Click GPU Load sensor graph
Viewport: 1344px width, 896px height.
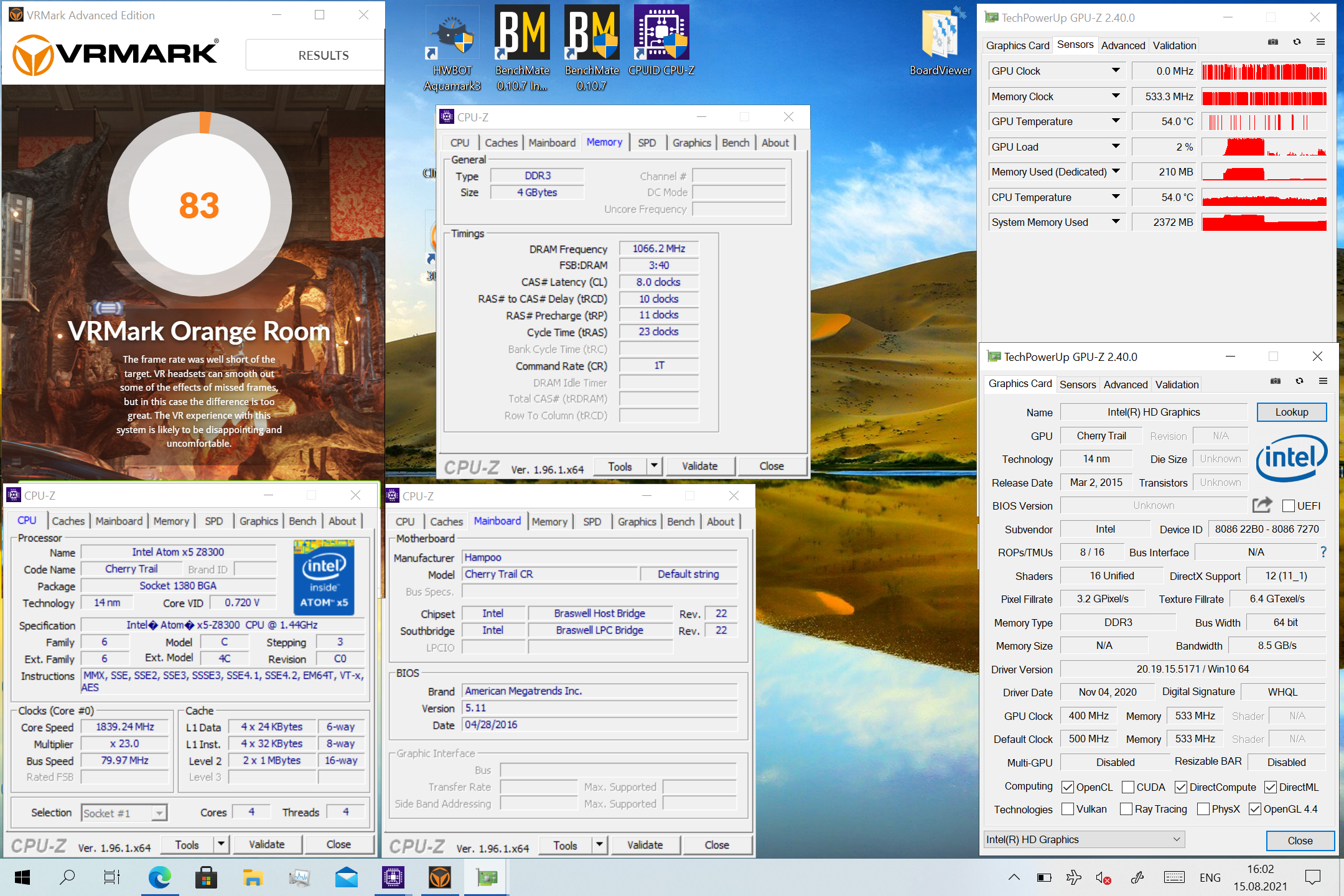[x=1264, y=147]
